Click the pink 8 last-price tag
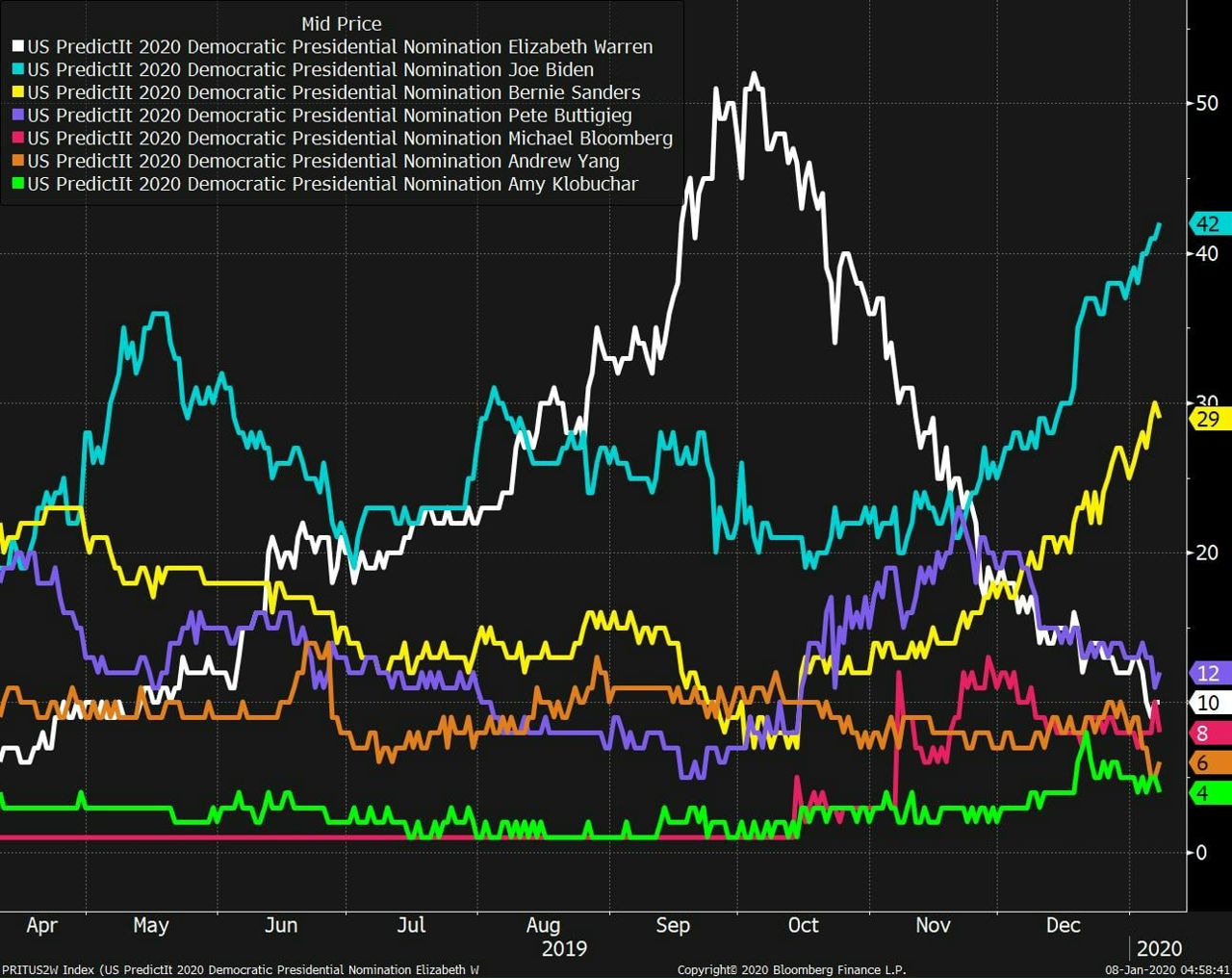Viewport: 1232px width, 978px height. 1203,733
